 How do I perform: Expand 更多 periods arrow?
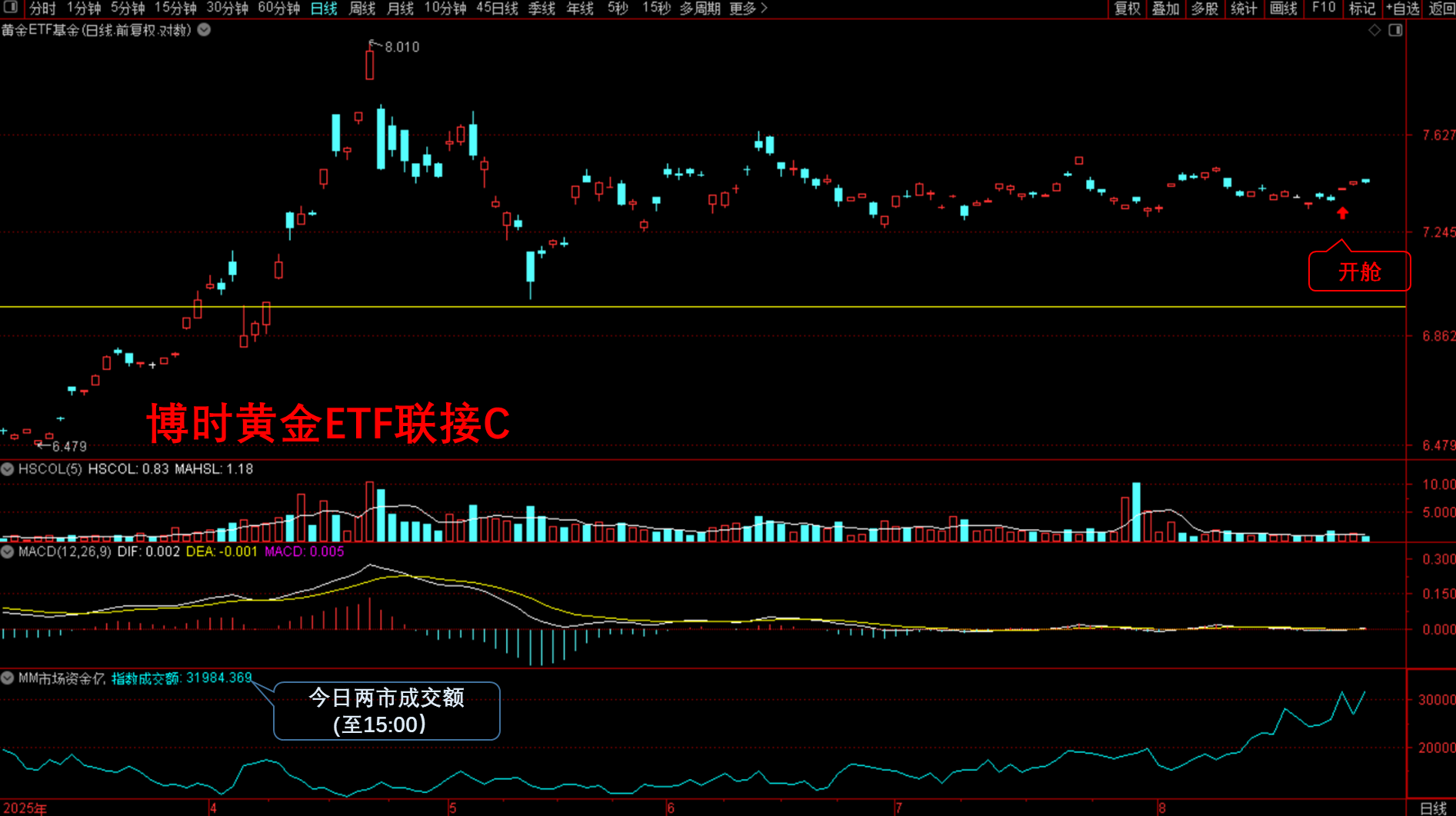[748, 8]
